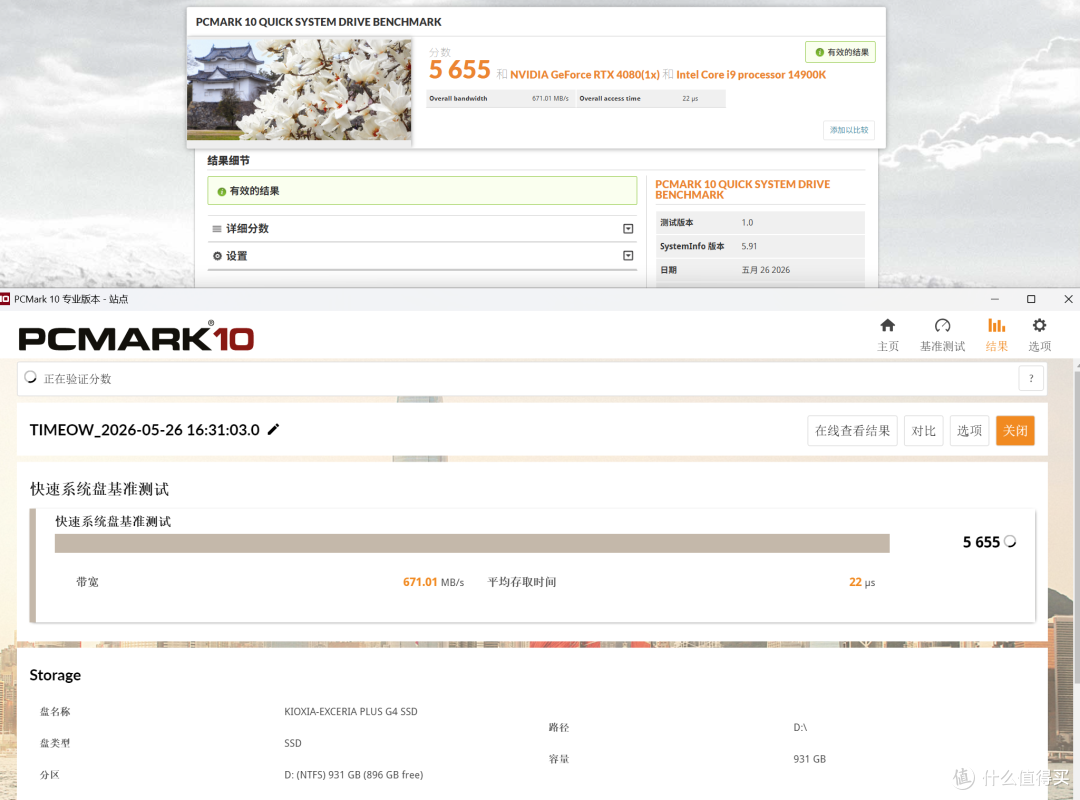Click the D:\ path value
Viewport: 1080px width, 800px height.
tap(800, 728)
